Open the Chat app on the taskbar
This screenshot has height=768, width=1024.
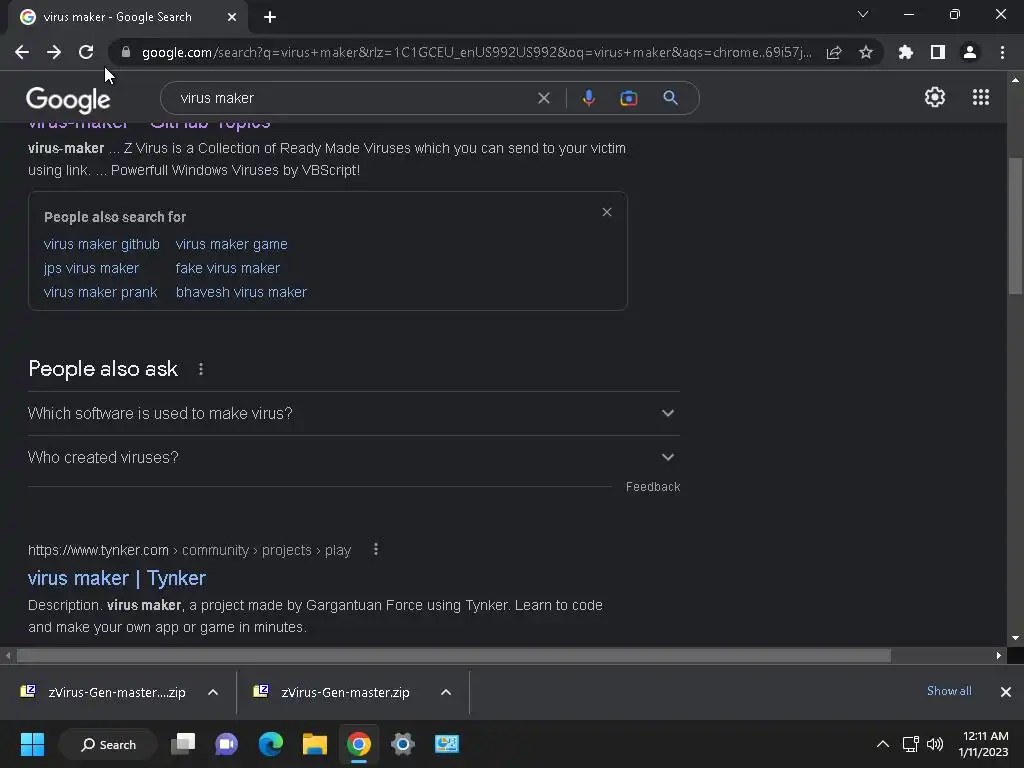click(227, 744)
